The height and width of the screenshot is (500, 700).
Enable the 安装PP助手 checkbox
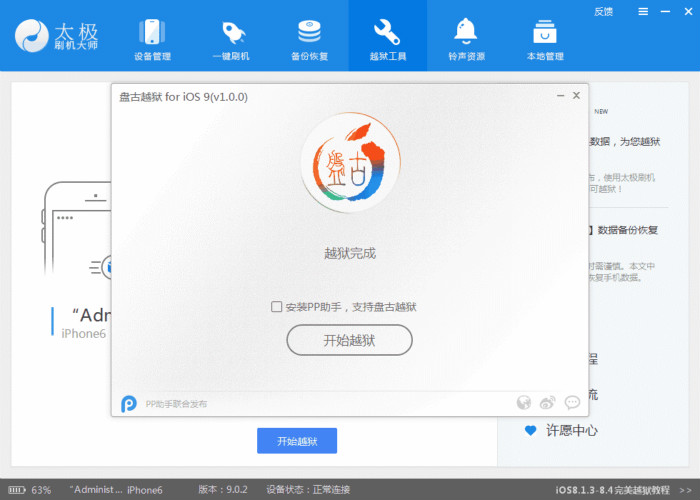(276, 307)
